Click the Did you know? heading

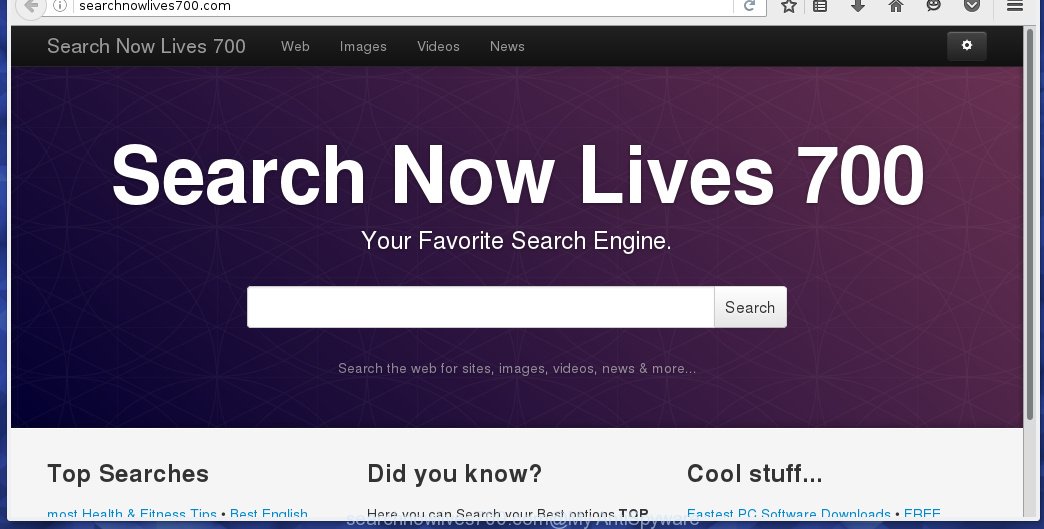coord(455,474)
